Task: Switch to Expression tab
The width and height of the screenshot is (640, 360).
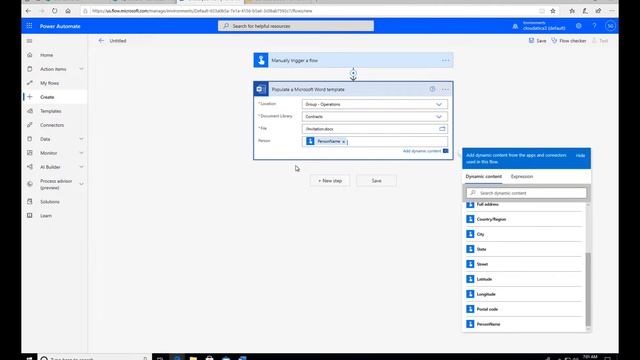Action: coord(522,176)
